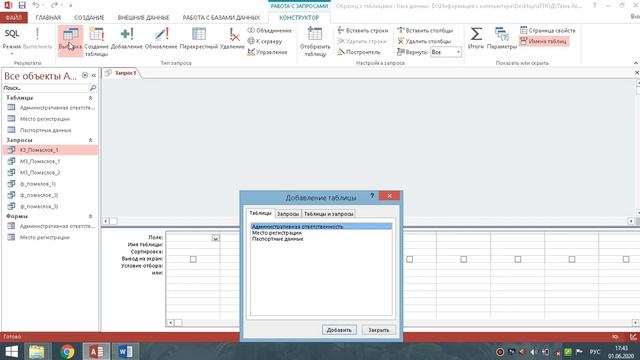Click the Управление data-definition button
Image resolution: width=640 pixels, height=360 pixels.
[267, 52]
